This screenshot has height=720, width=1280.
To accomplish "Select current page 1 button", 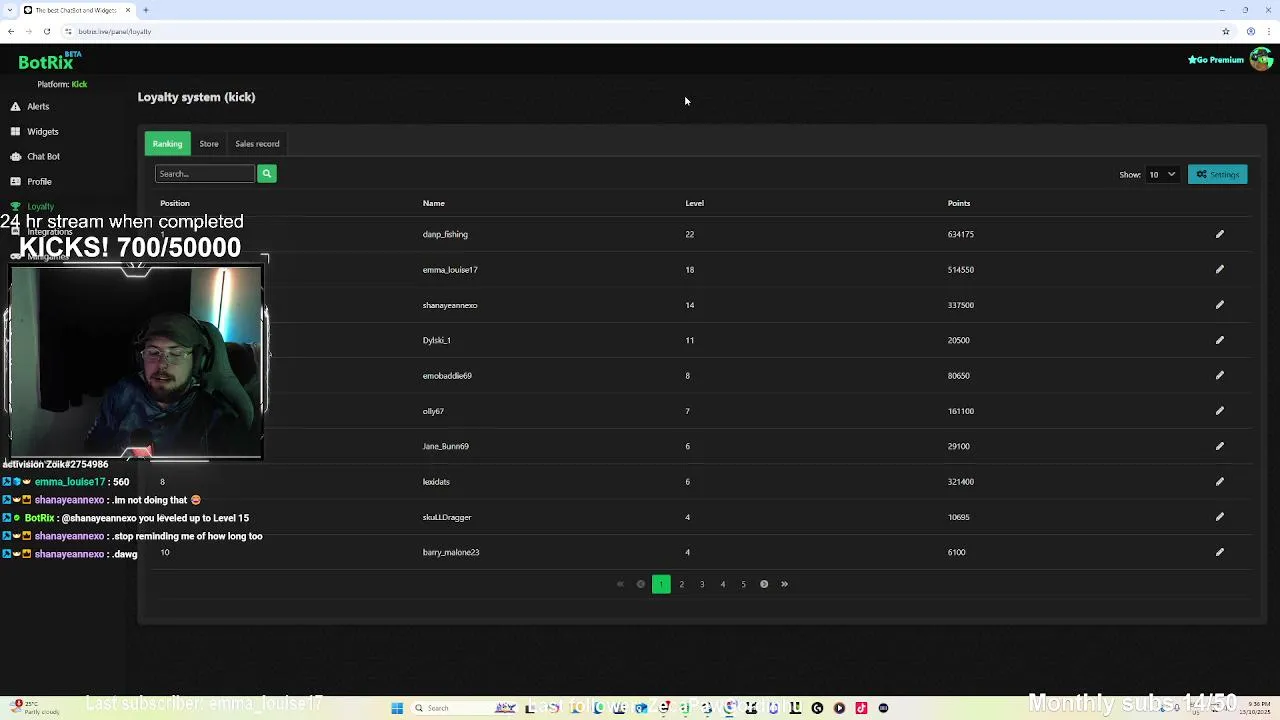I will click(661, 584).
